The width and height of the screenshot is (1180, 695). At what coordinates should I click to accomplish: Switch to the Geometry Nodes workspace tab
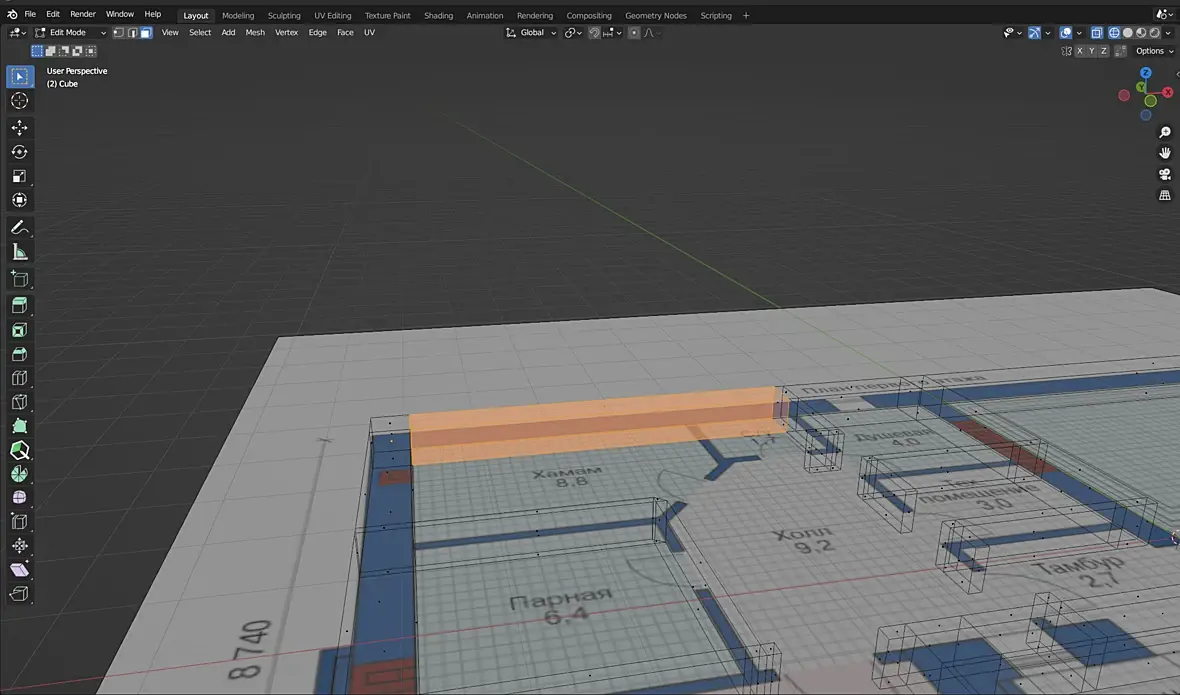coord(655,15)
